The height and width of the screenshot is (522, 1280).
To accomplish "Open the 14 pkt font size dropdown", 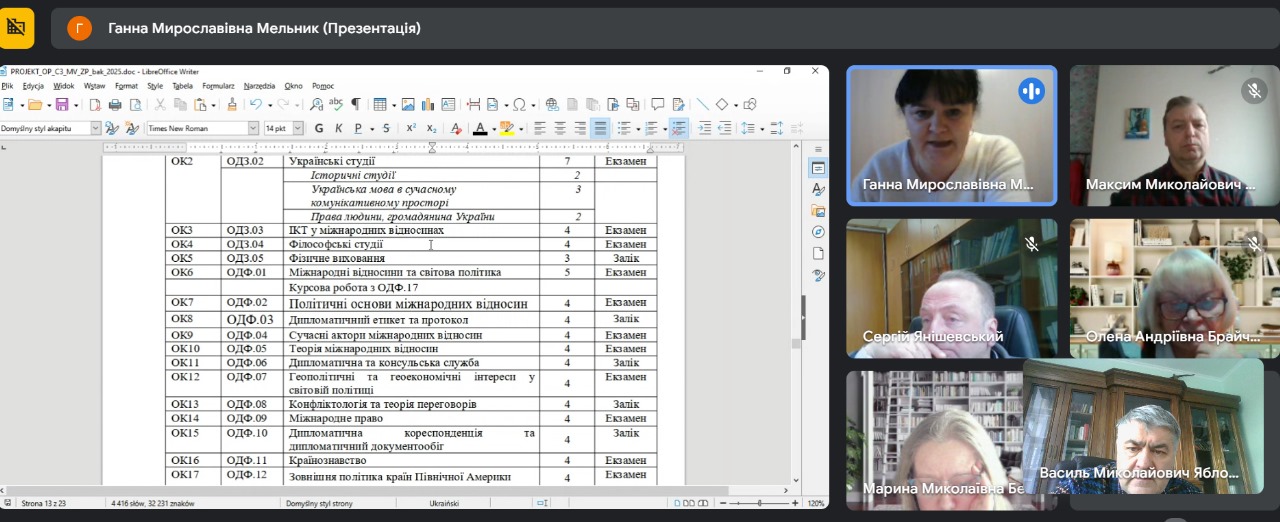I will point(297,128).
